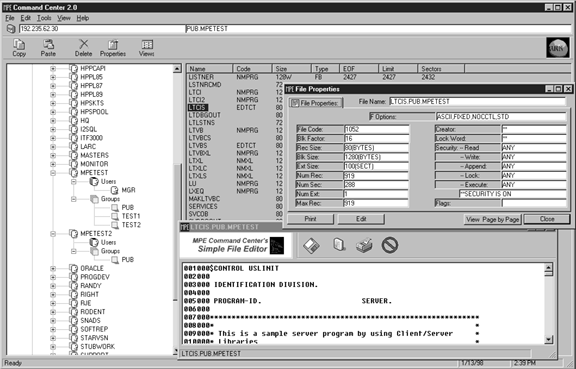
Task: Click the File Code value 1052
Action: [376, 129]
